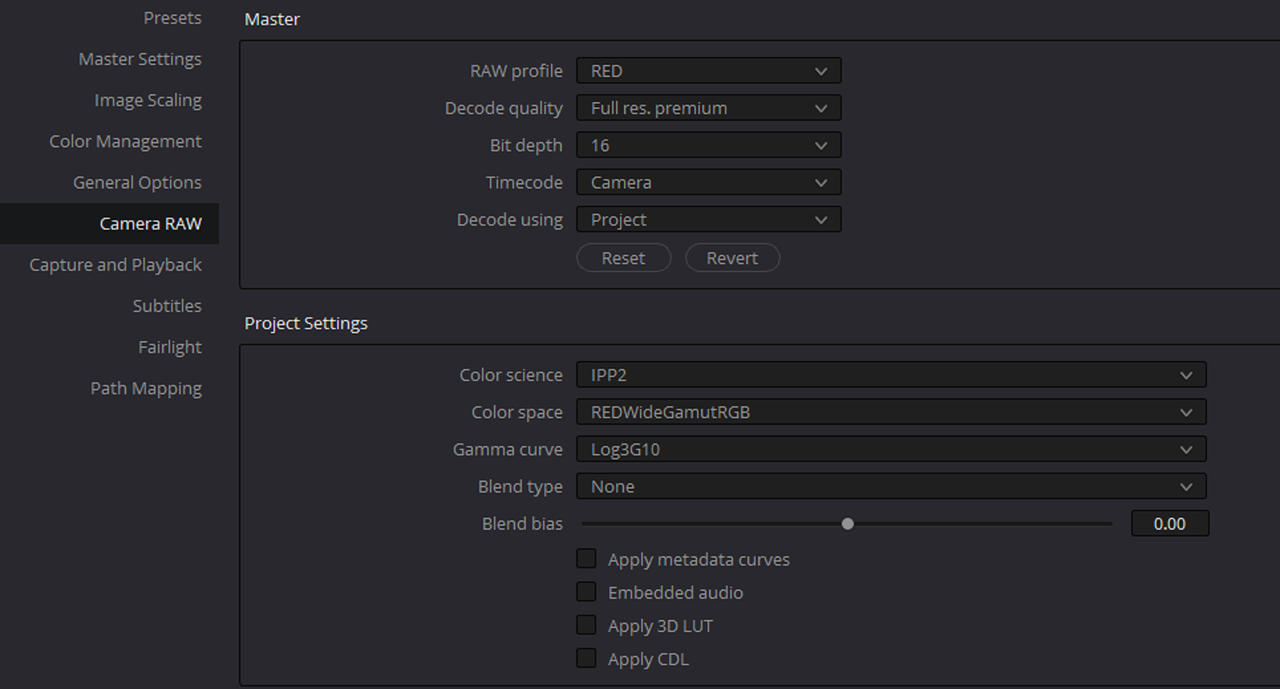The height and width of the screenshot is (689, 1280).
Task: Go to Master Settings section
Action: [x=140, y=59]
